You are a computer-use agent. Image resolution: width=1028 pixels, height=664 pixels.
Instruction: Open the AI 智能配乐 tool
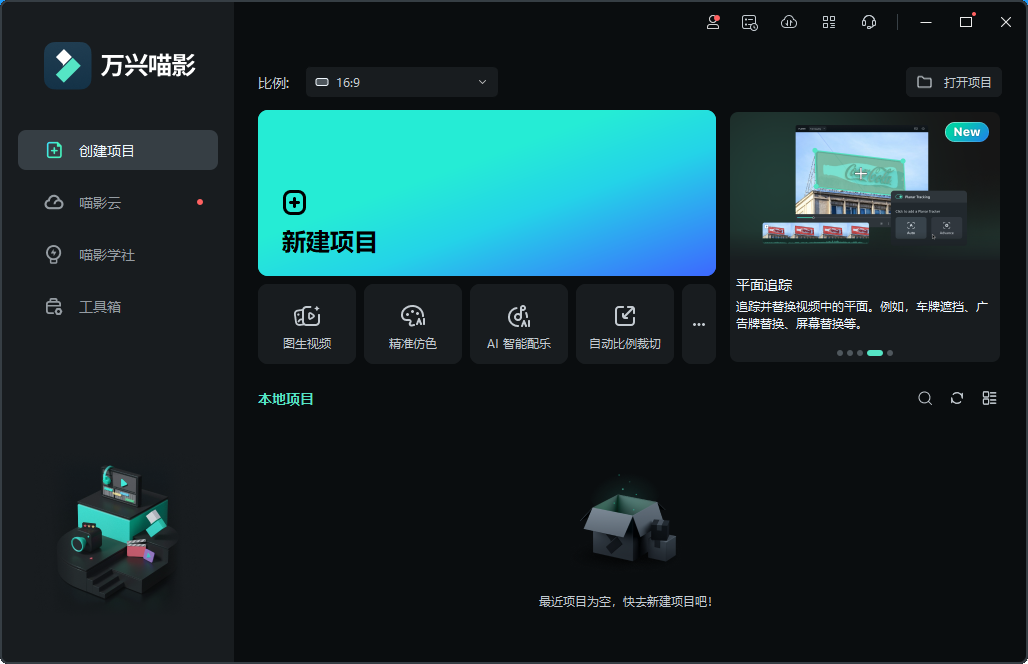point(519,324)
